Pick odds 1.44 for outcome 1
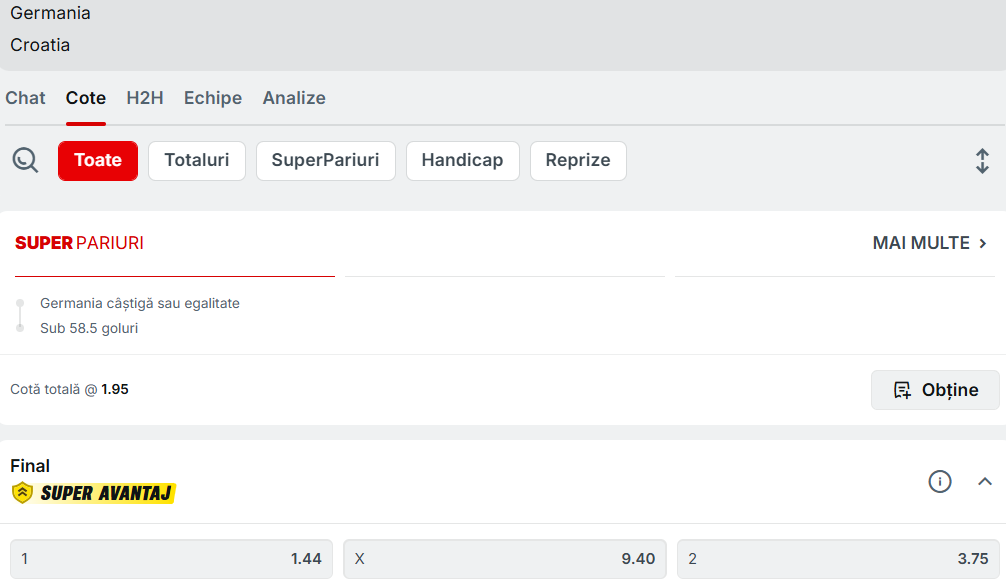This screenshot has height=588, width=1006. (x=171, y=559)
